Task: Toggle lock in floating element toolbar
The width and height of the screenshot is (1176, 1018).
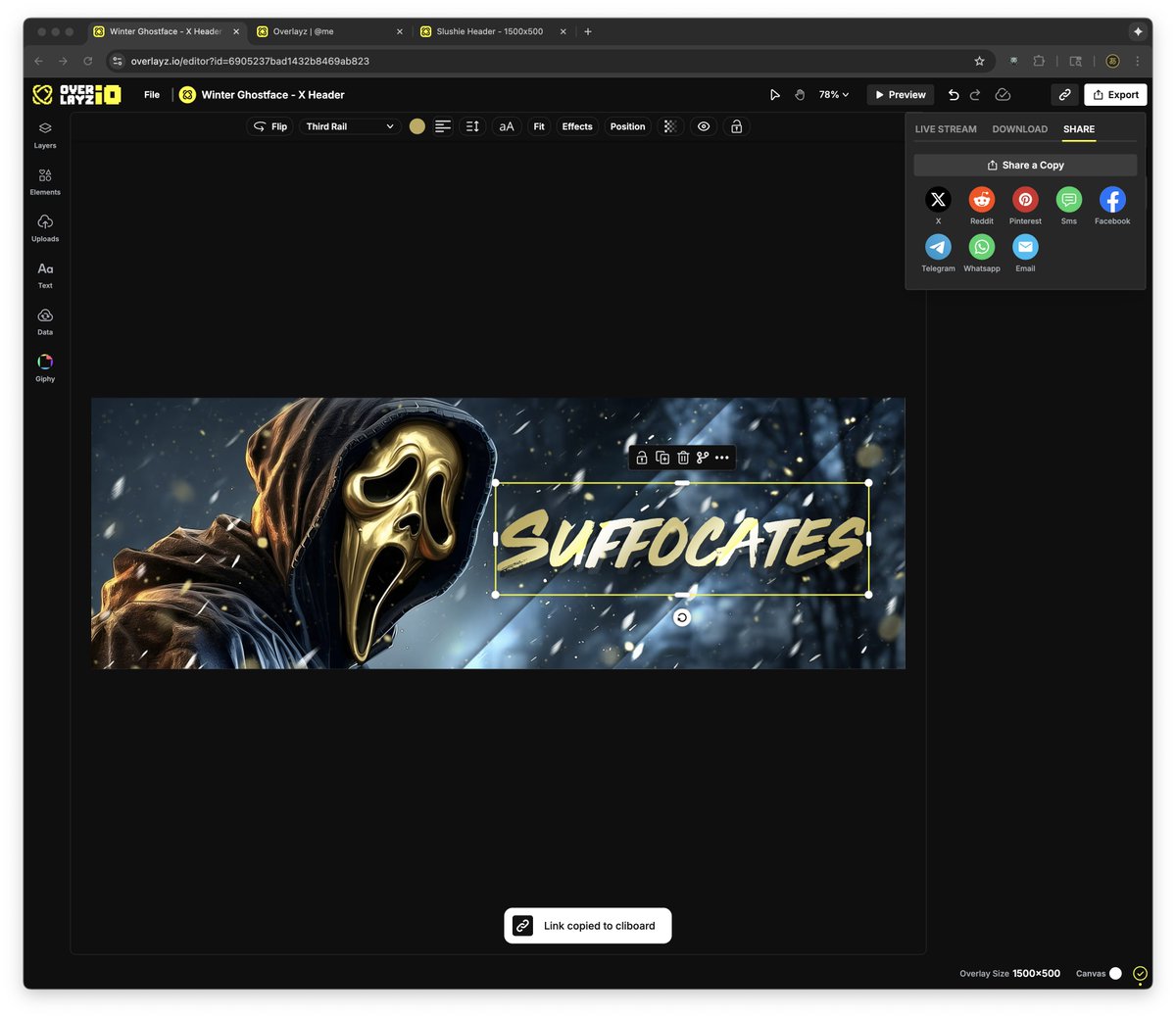Action: [x=642, y=458]
